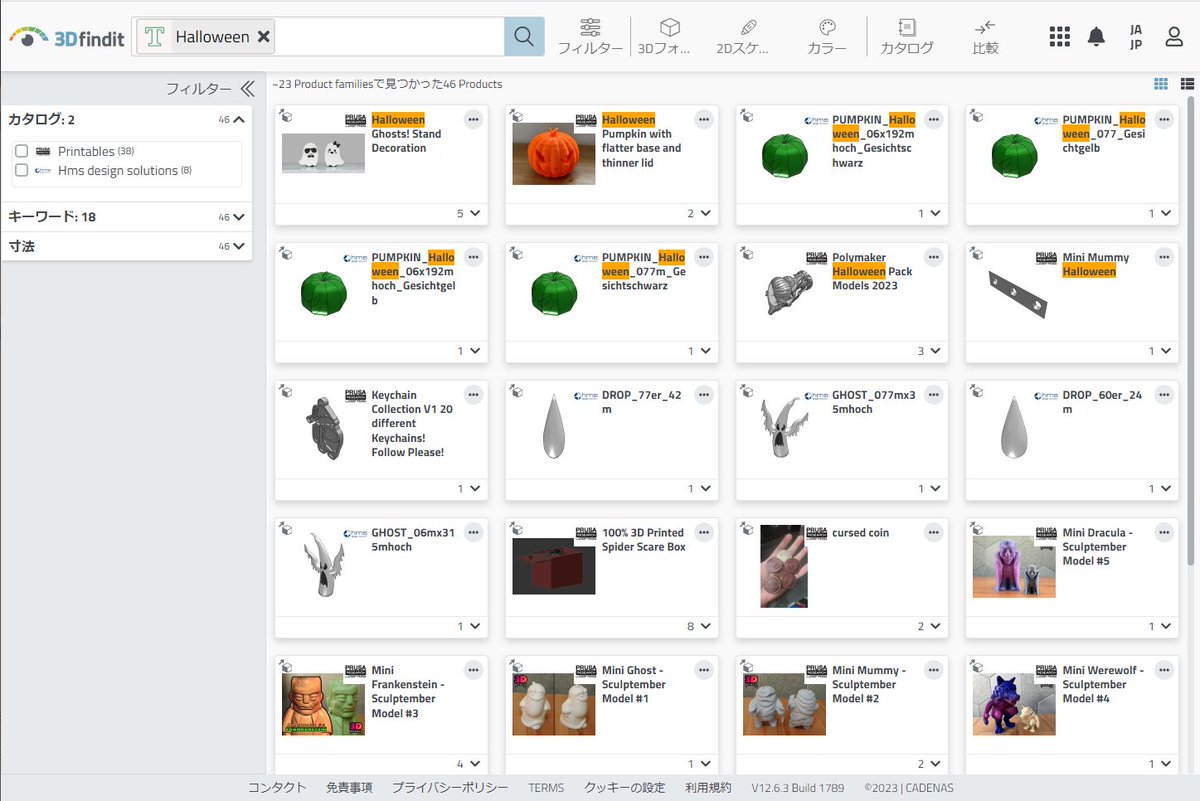Open the カラー palette icon
1200x801 pixels.
tap(826, 28)
